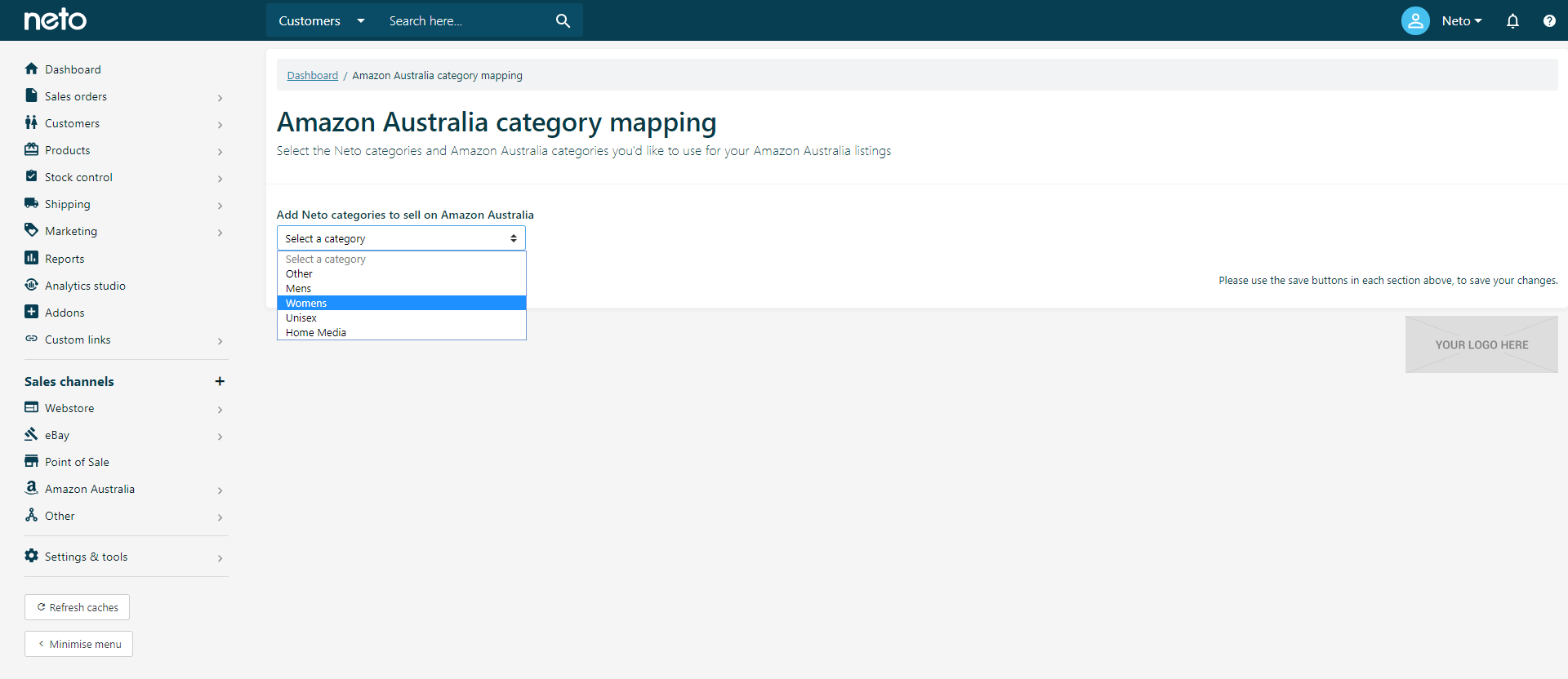Add a sales channel with plus icon
The width and height of the screenshot is (1568, 679).
220,381
